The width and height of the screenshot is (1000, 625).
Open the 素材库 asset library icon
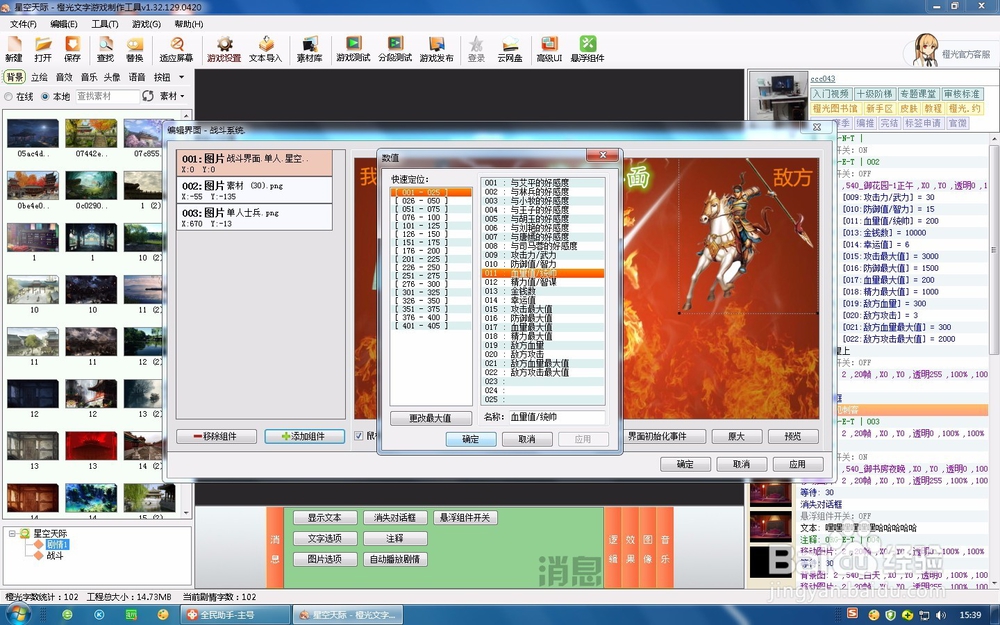coord(309,49)
